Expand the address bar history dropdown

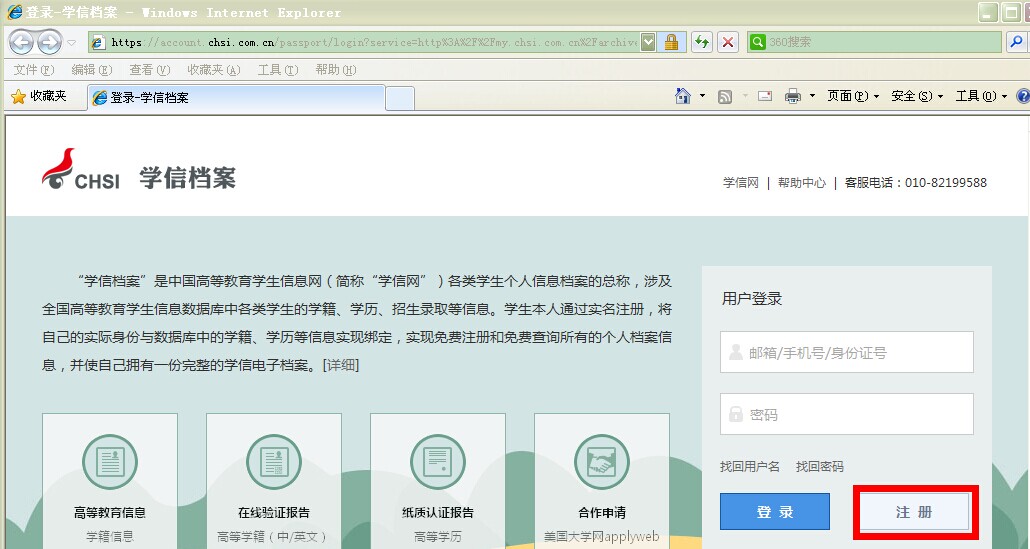coord(648,43)
